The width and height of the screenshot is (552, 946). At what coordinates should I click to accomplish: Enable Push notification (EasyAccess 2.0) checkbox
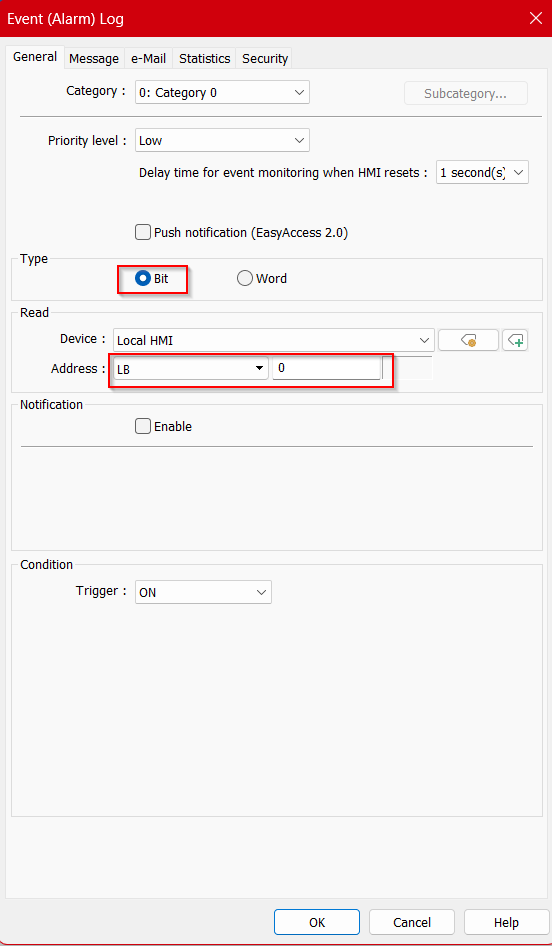[241, 233]
